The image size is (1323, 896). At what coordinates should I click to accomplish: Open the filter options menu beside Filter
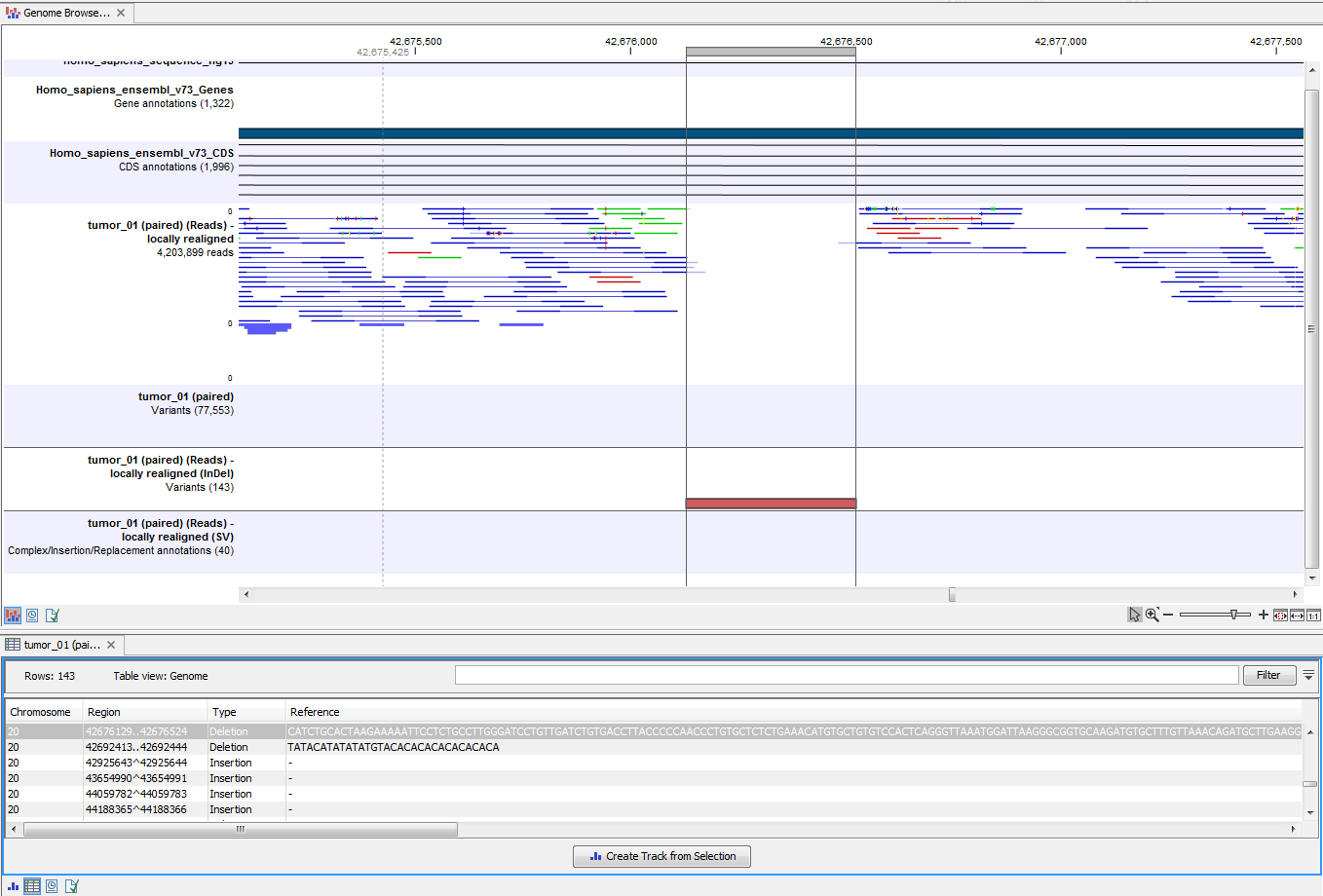tap(1309, 675)
